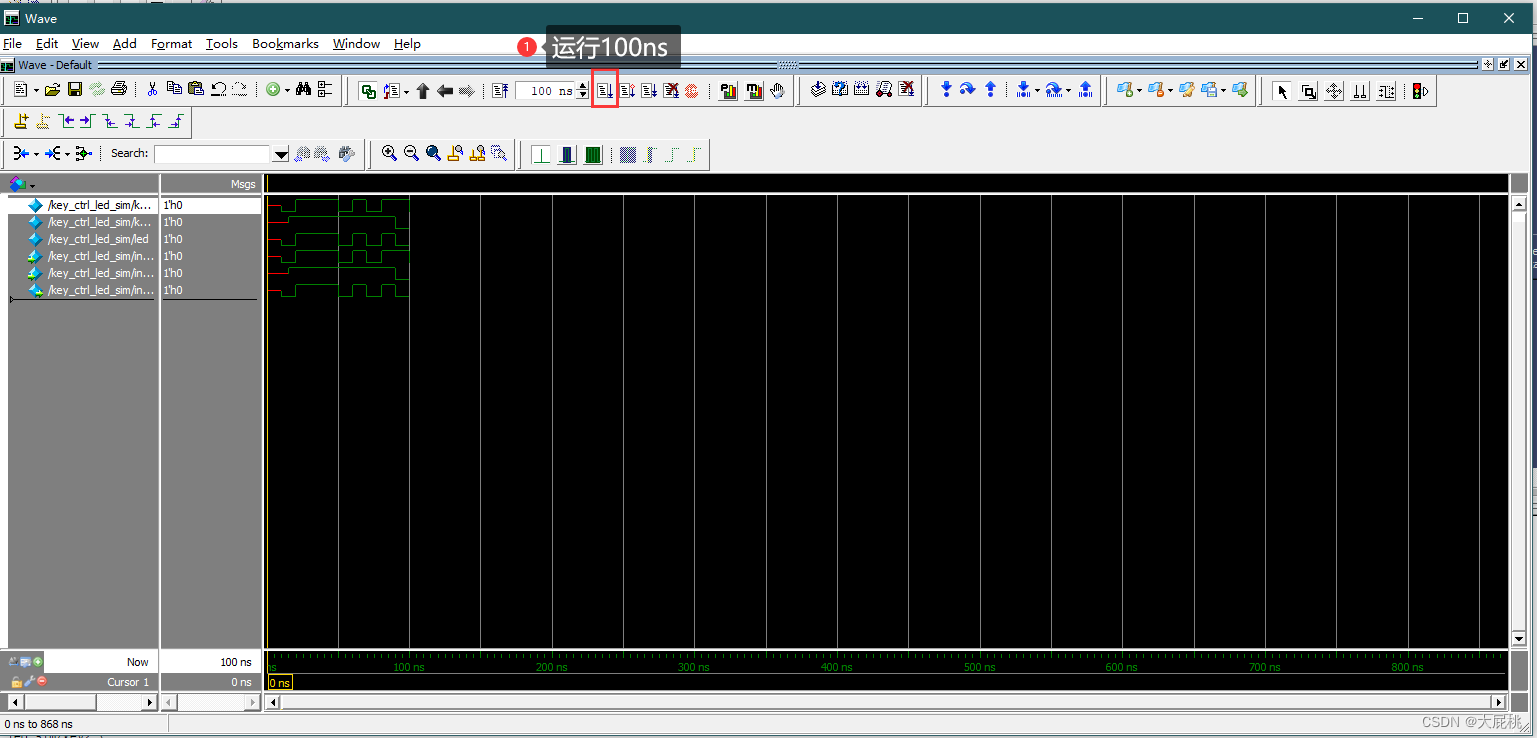Open the Step Into Current dropdown arrow
The image size is (1537, 738).
pos(1037,91)
